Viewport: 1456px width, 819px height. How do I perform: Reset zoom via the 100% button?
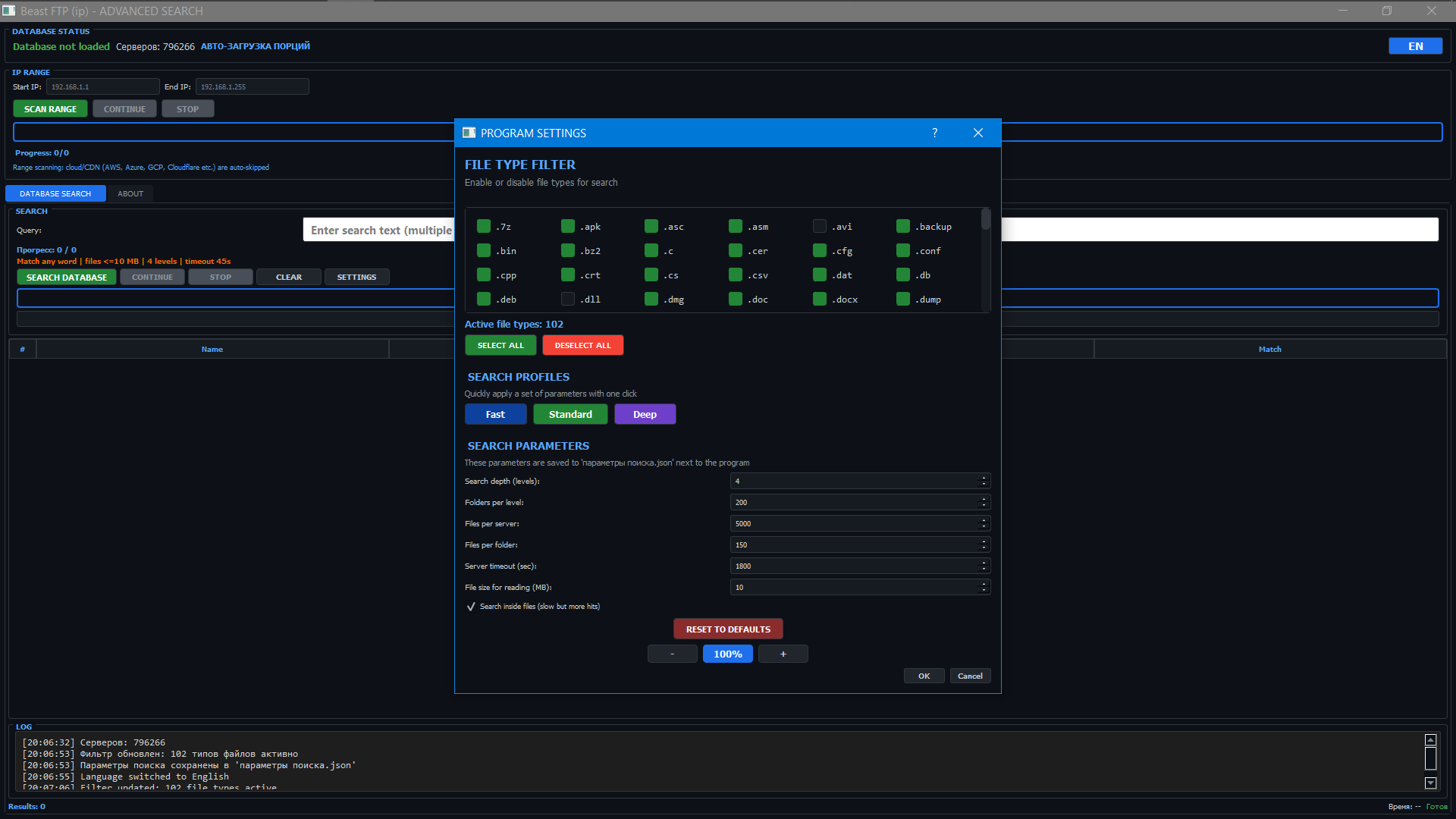[x=728, y=654]
